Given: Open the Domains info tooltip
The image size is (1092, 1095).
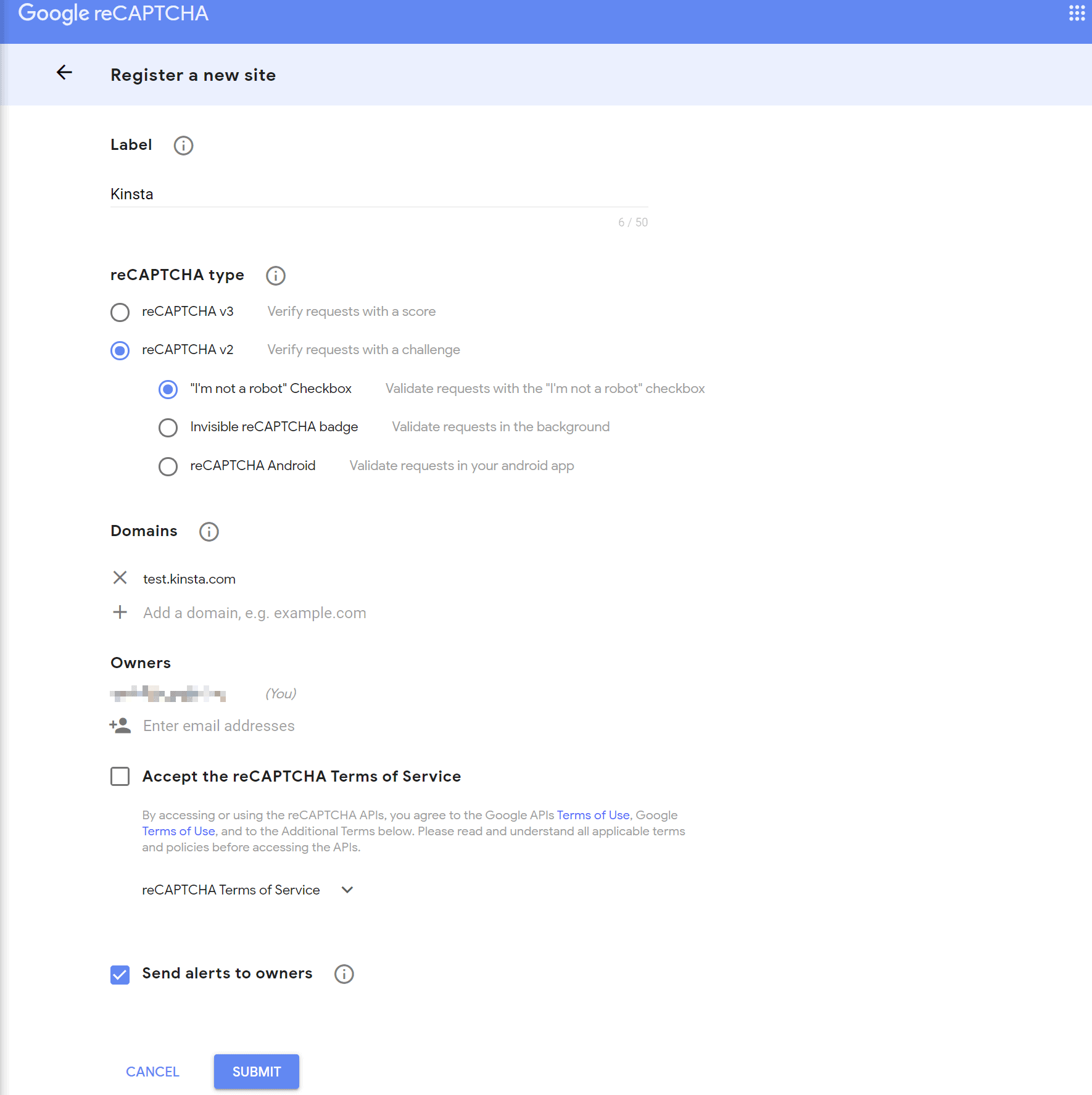Looking at the screenshot, I should (209, 532).
